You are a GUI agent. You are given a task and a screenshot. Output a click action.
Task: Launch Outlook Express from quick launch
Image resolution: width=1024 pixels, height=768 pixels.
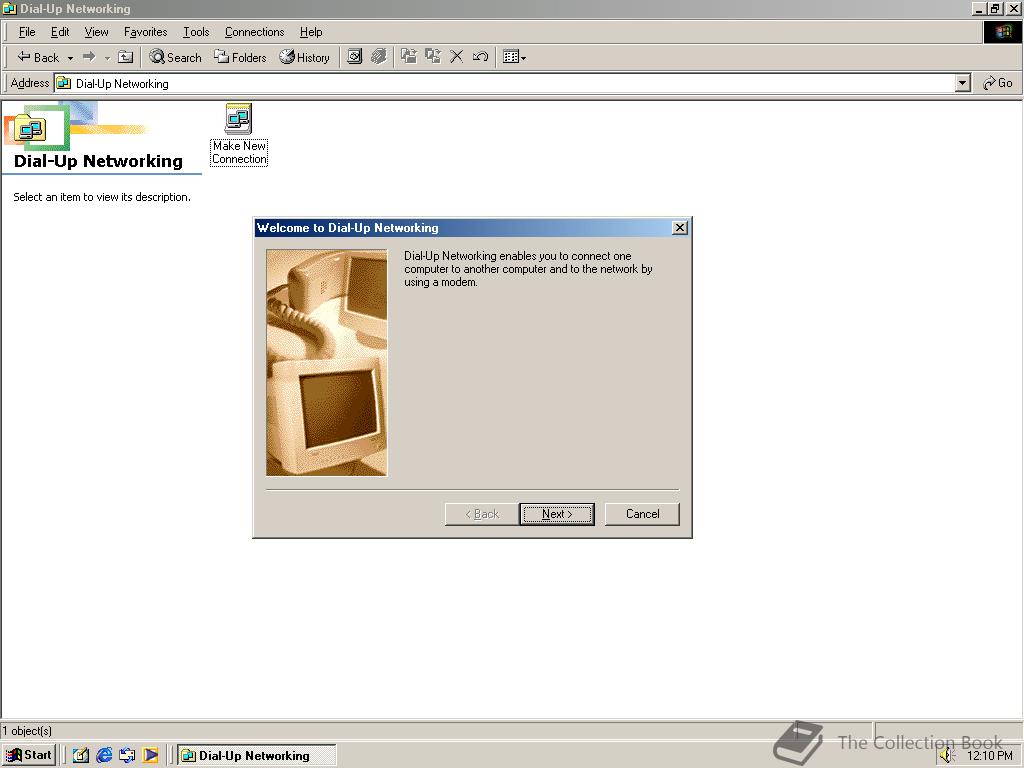tap(127, 755)
